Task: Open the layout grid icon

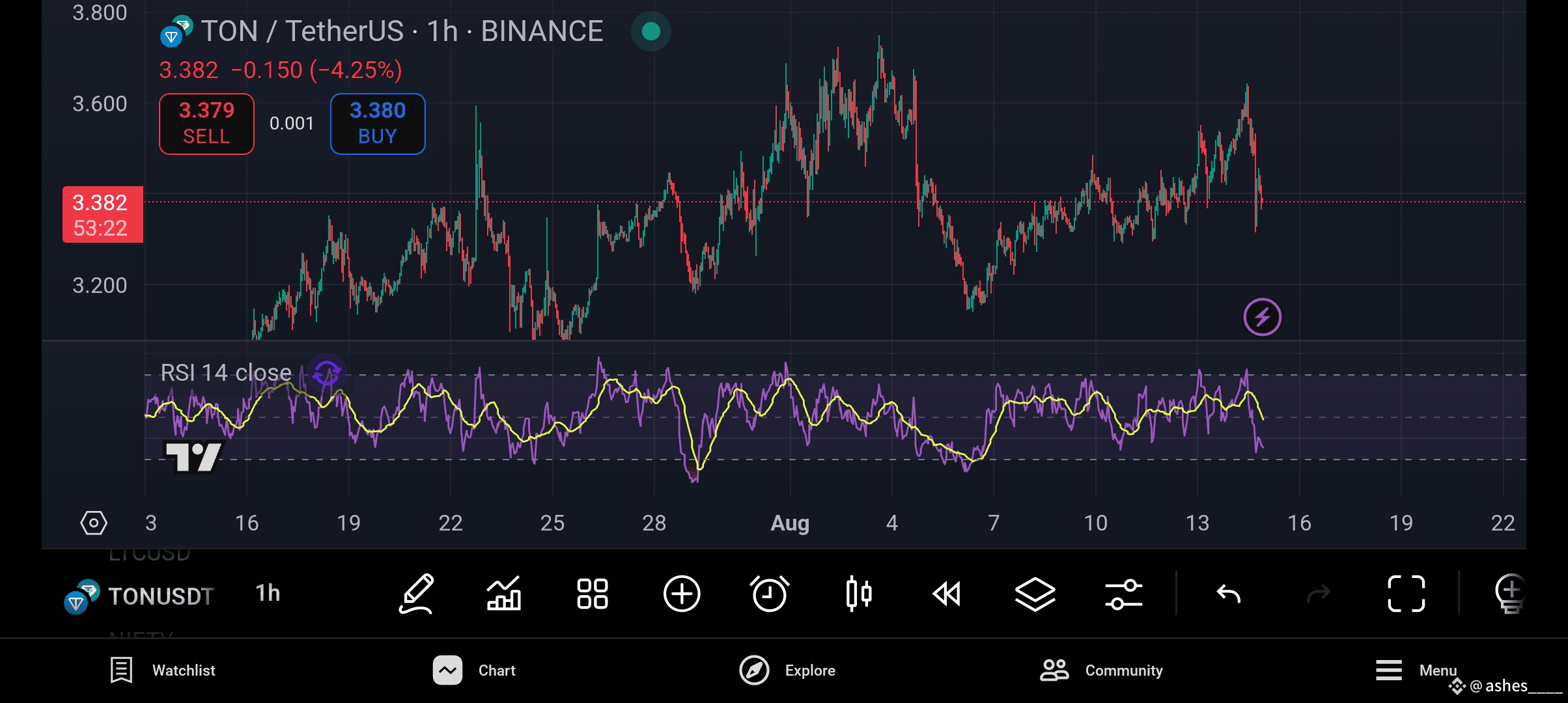Action: (593, 594)
